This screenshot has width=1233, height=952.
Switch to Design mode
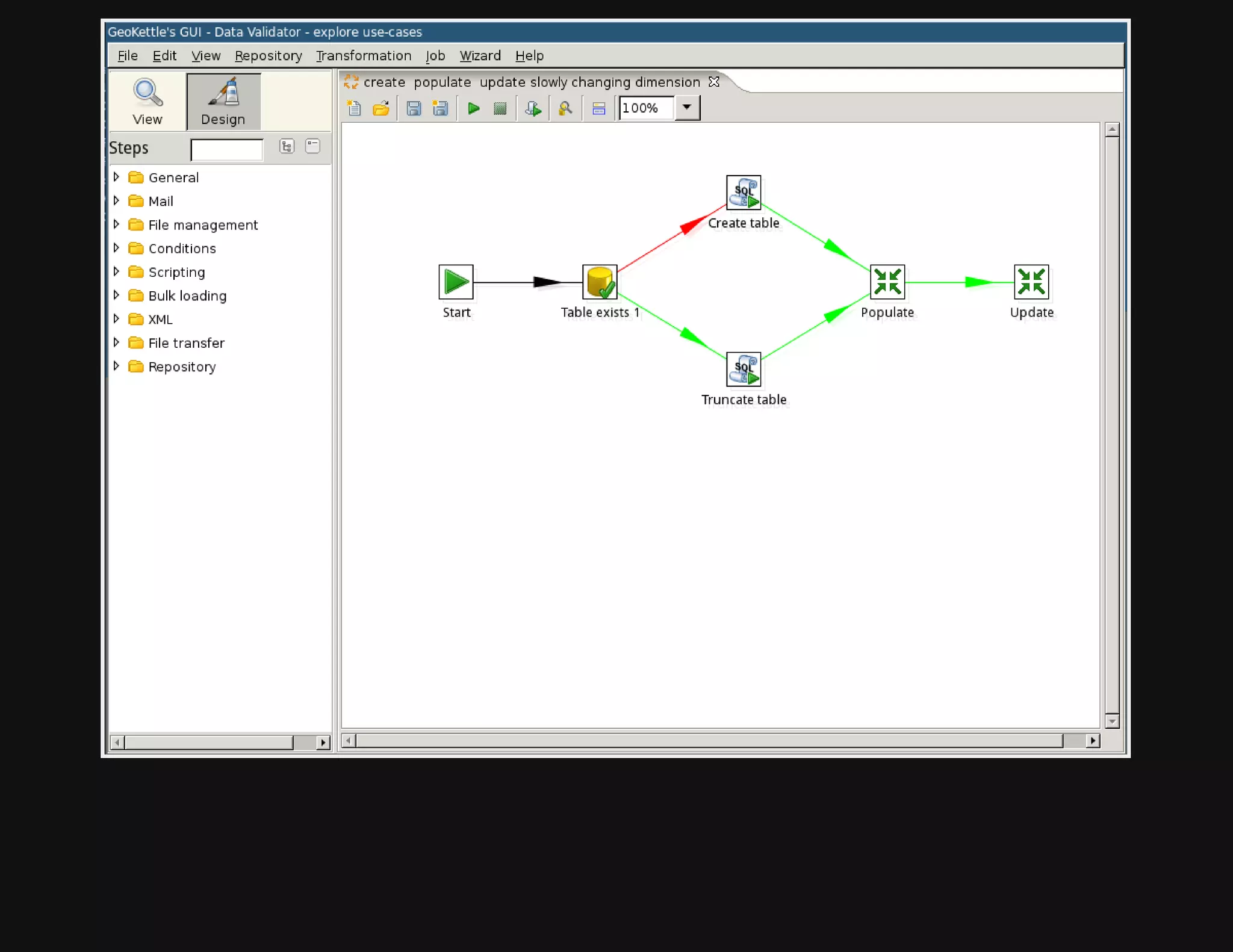pos(223,101)
